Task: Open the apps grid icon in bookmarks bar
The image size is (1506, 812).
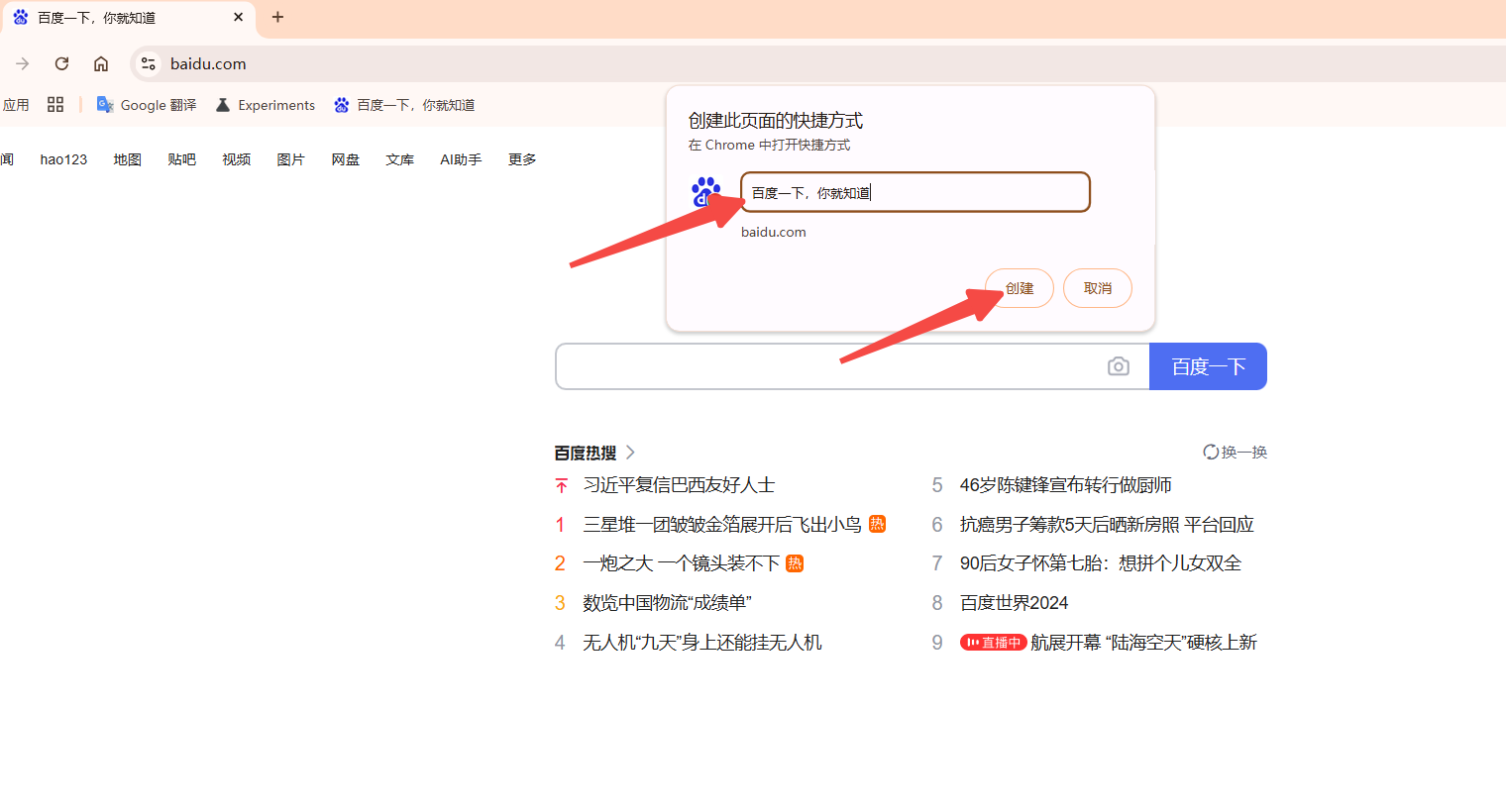Action: (x=55, y=105)
